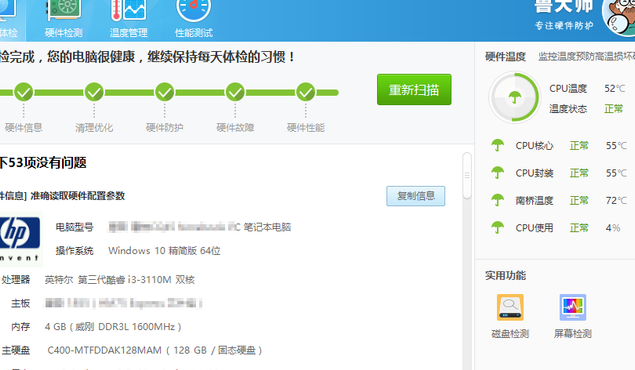Click the umbrella icon beside CPU使用
The image size is (635, 370).
[x=497, y=228]
